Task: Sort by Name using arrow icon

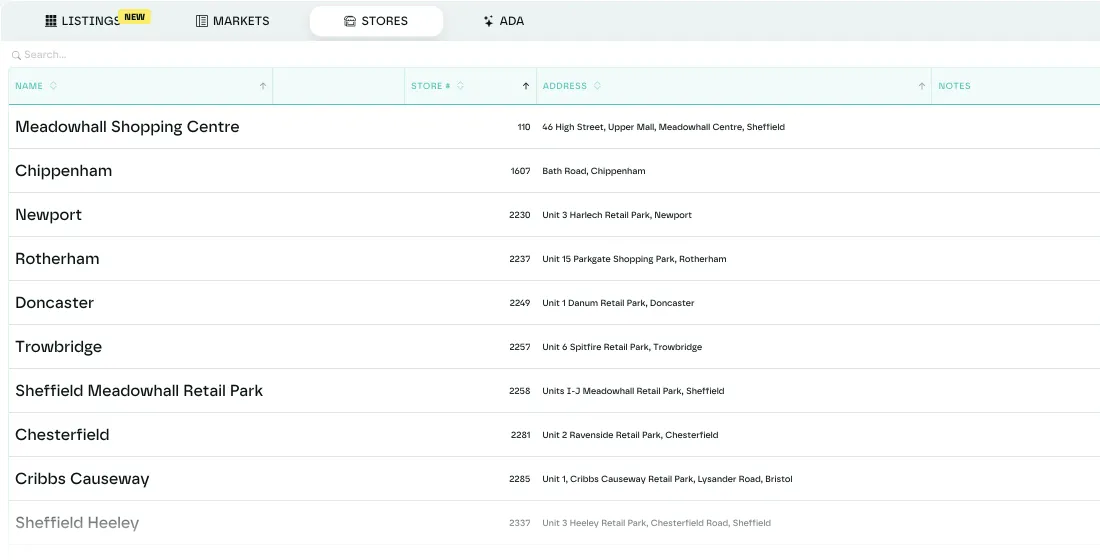Action: point(263,86)
